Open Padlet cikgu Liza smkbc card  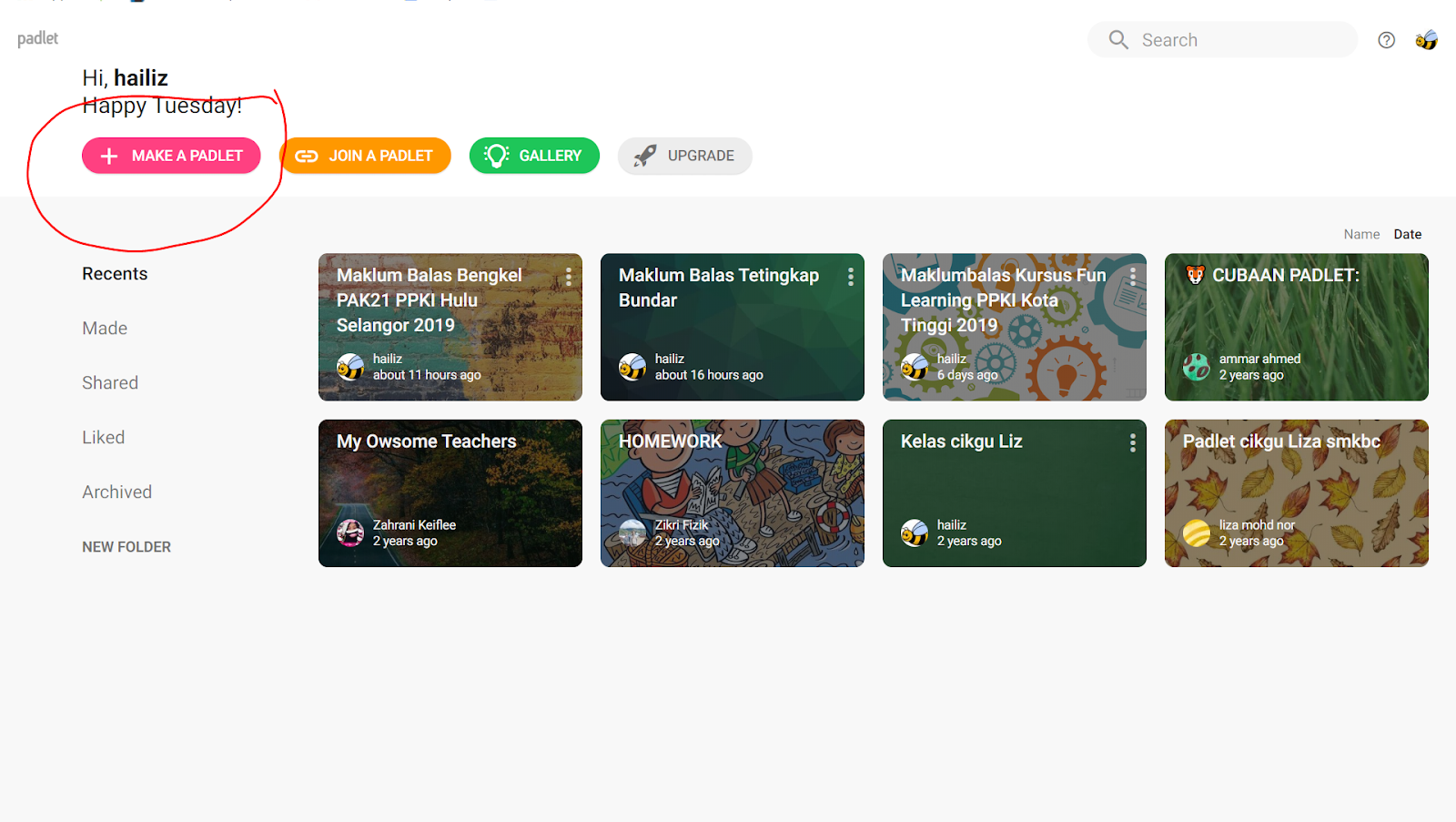pyautogui.click(x=1297, y=493)
